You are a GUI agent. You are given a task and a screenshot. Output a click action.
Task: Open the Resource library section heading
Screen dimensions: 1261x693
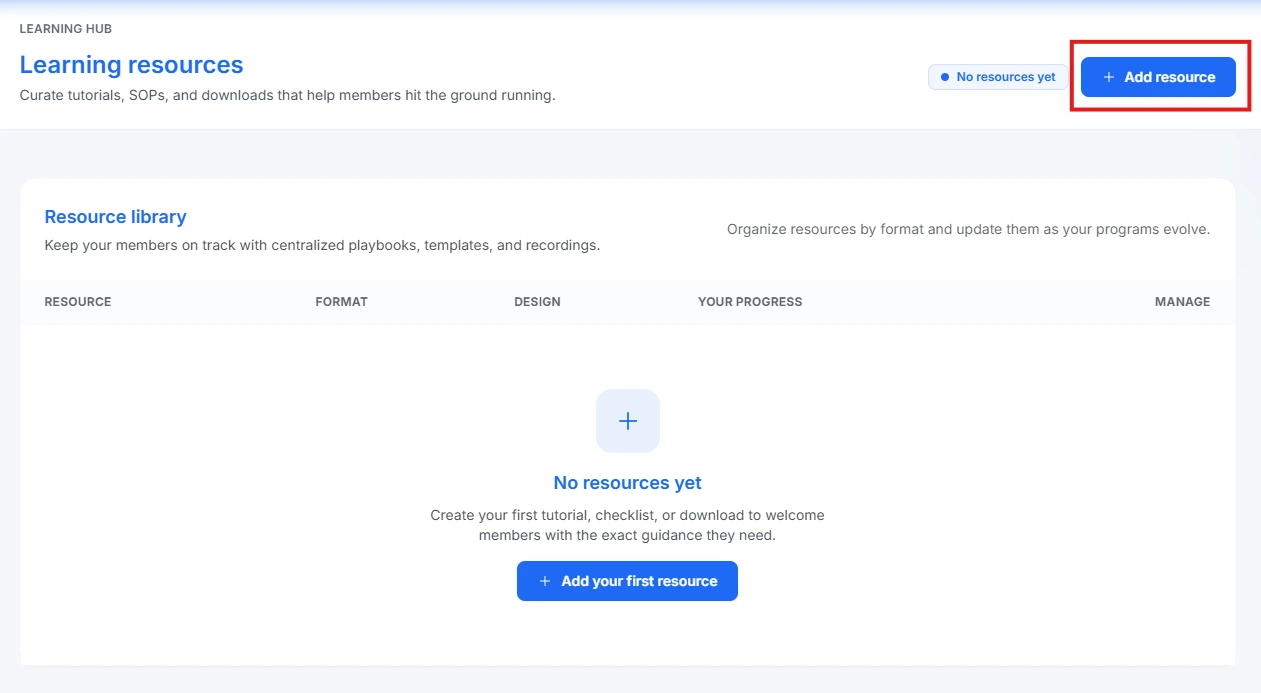[x=115, y=217]
